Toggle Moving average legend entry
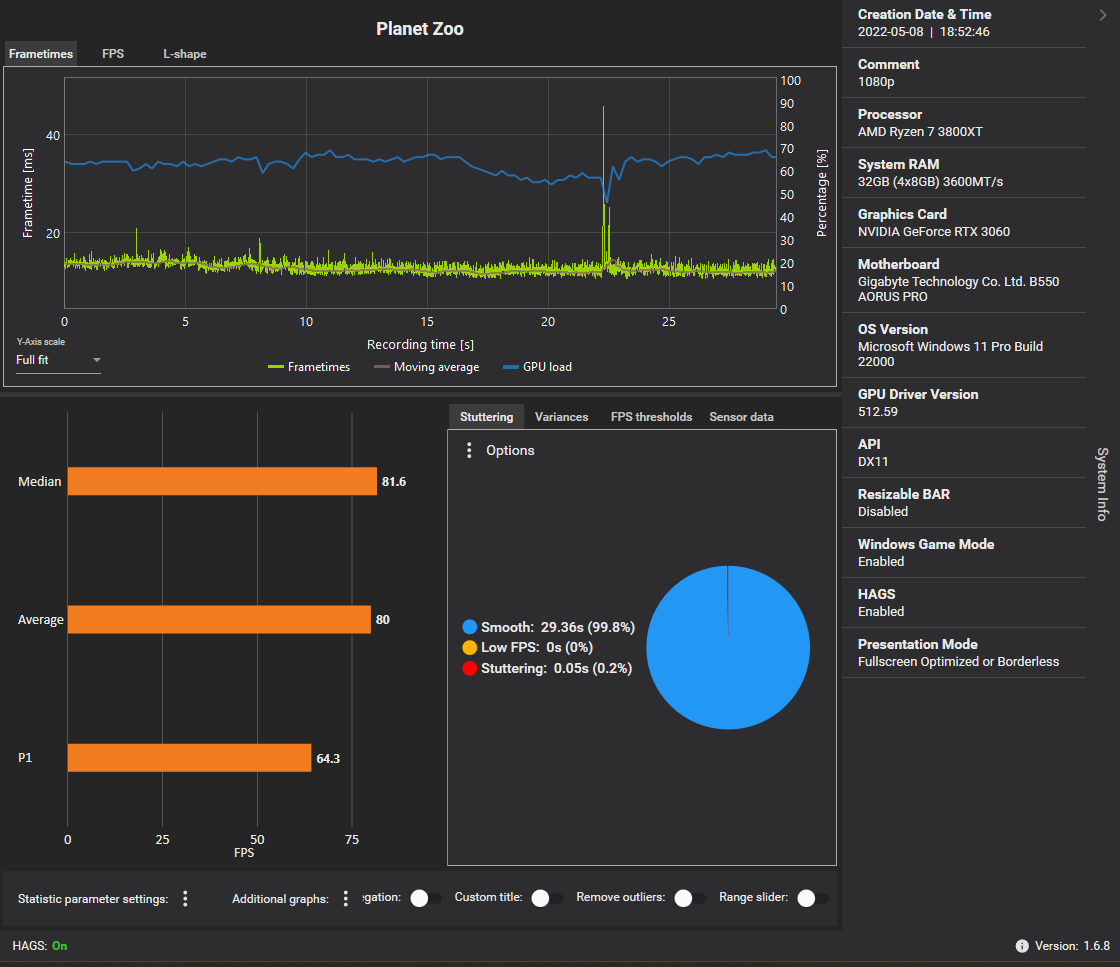This screenshot has width=1120, height=967. [426, 367]
